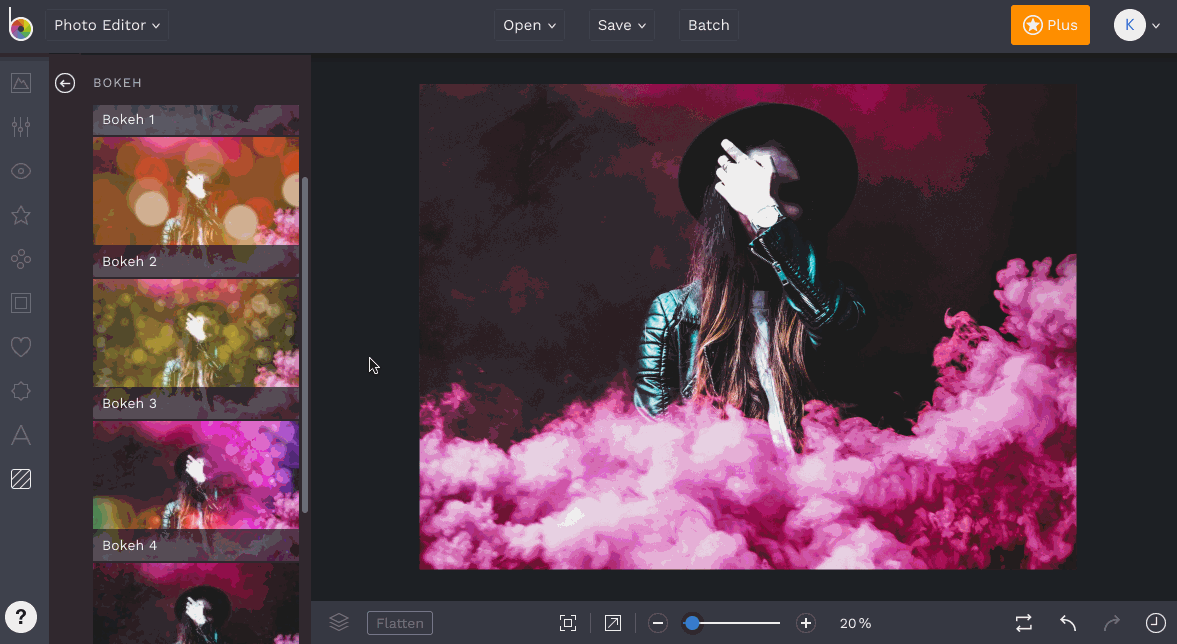Go back from the Bokeh panel
1177x644 pixels.
pyautogui.click(x=65, y=83)
